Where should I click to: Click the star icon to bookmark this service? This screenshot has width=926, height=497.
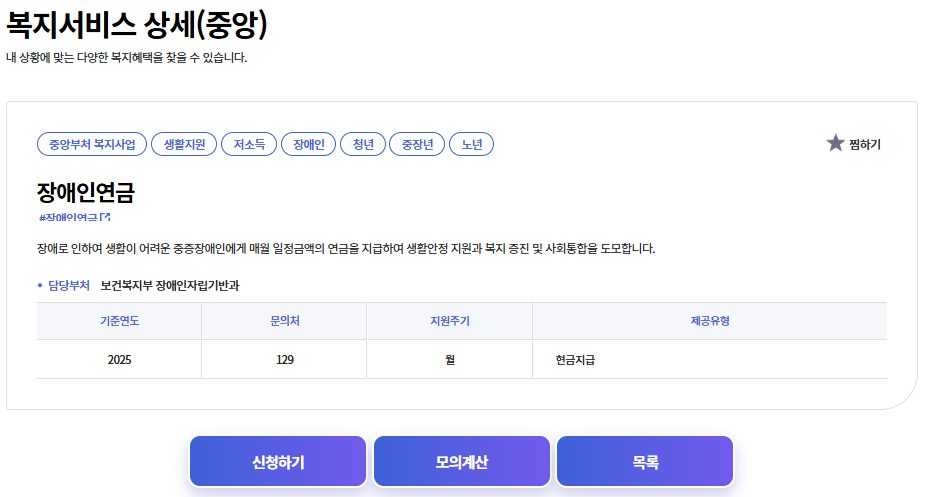pos(835,144)
